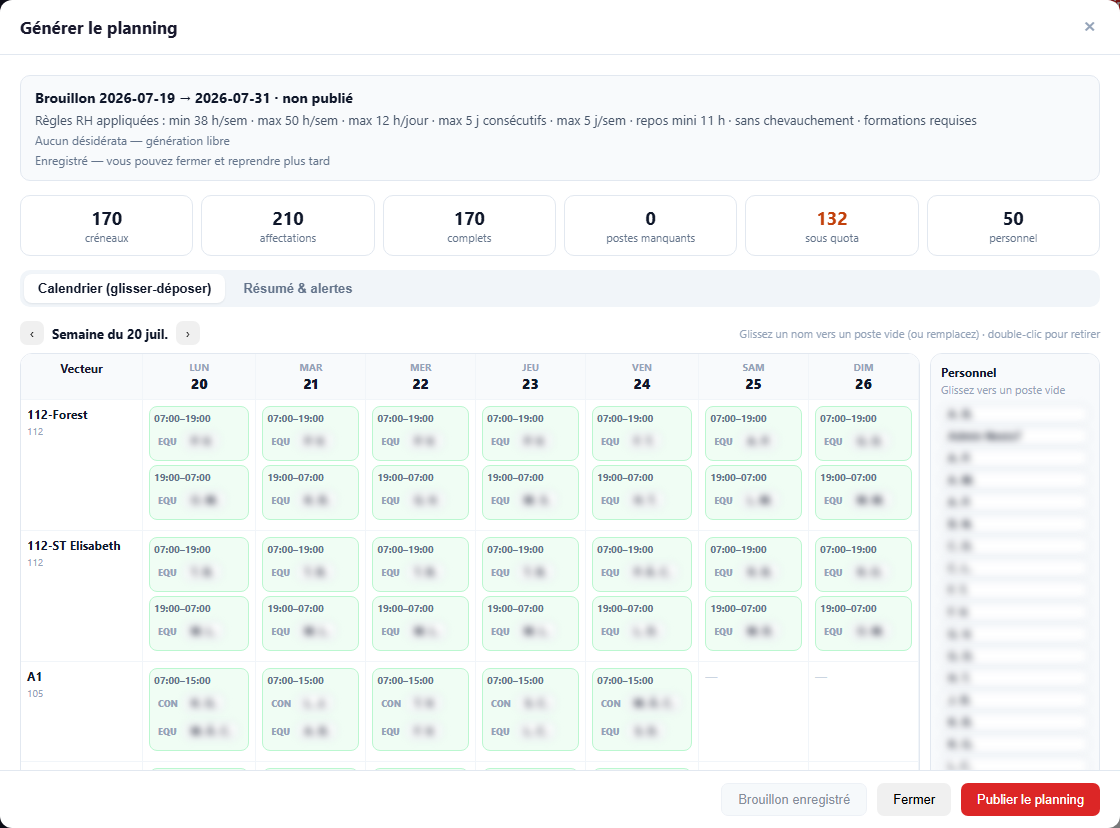Select 112-ST Elisabeth Tuesday 07:00–19:00 shift

310,564
